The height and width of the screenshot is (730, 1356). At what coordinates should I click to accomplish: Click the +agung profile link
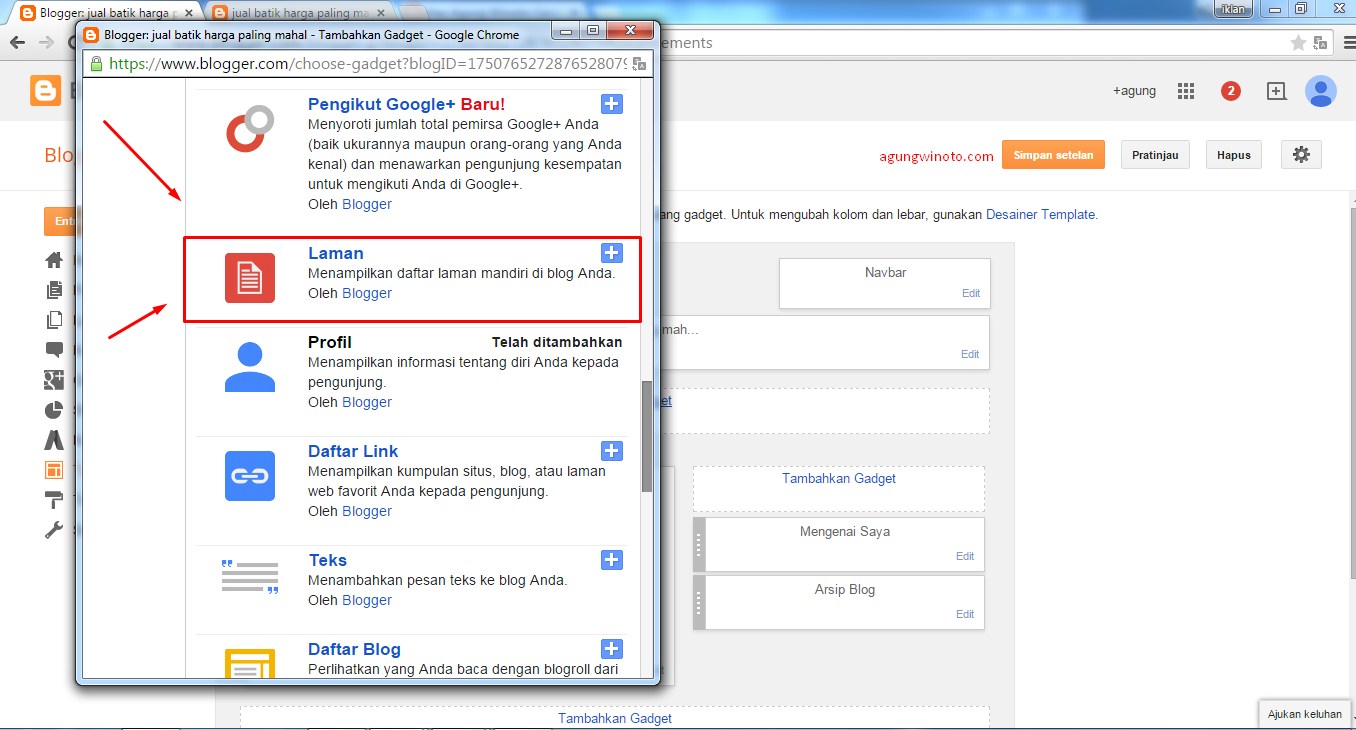(1134, 91)
